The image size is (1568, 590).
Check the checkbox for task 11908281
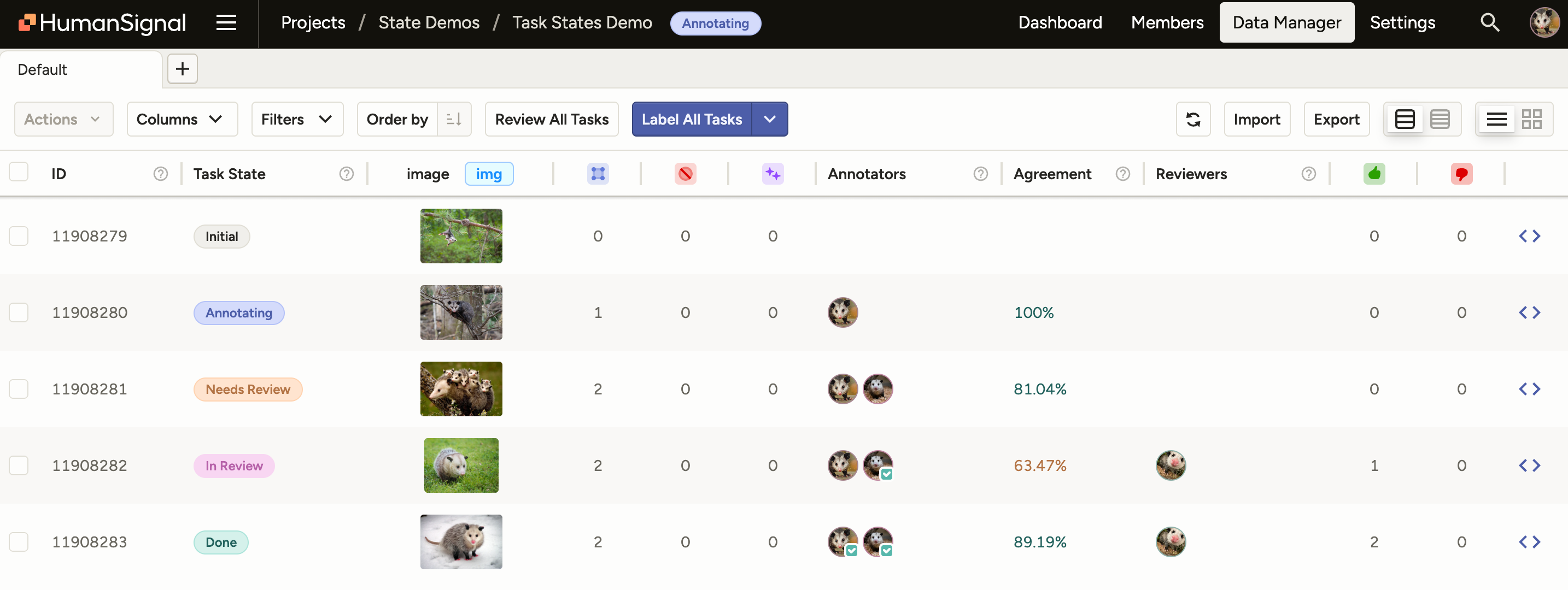pos(19,388)
